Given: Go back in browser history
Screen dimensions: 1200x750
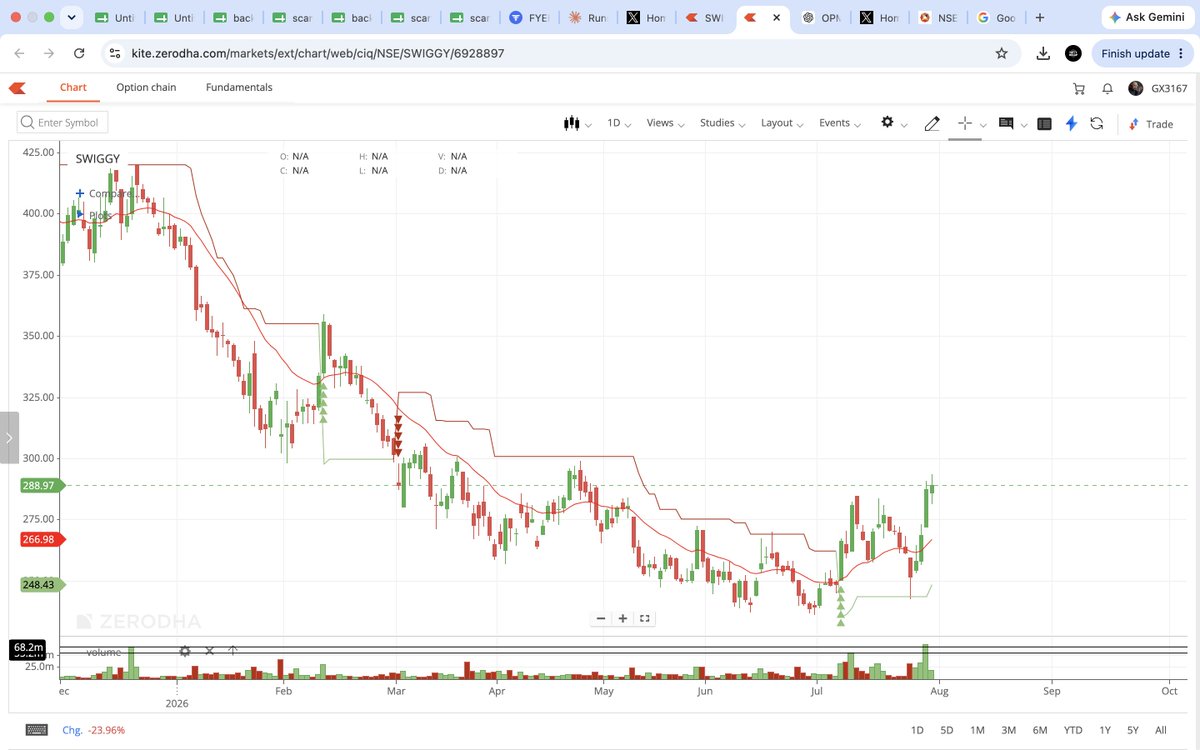Looking at the screenshot, I should pos(19,53).
